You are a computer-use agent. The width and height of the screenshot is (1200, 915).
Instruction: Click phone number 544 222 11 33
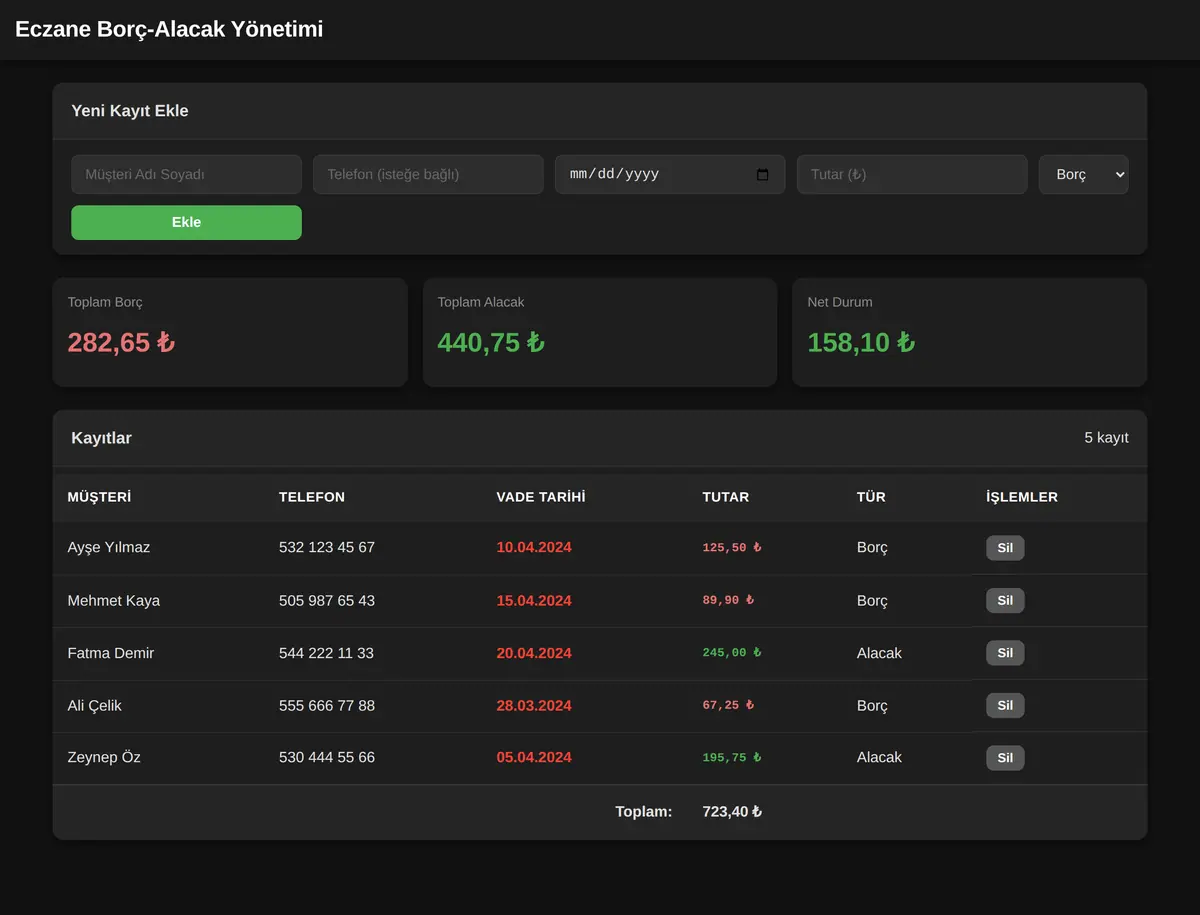(326, 653)
